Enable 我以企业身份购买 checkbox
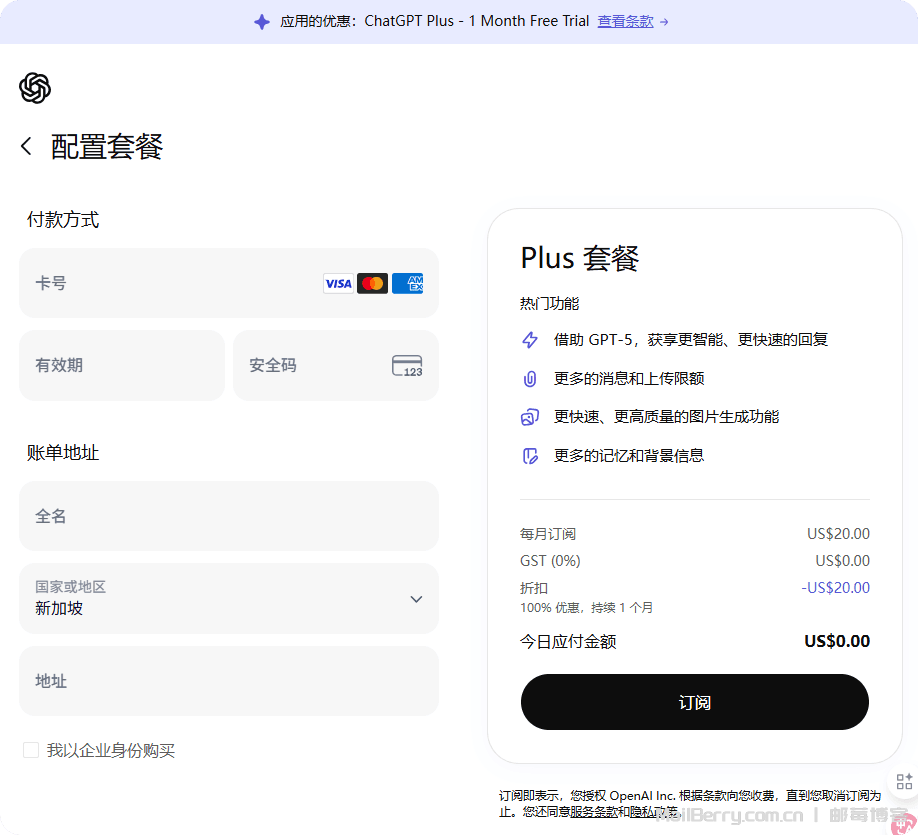Image resolution: width=918 pixels, height=835 pixels. tap(31, 750)
